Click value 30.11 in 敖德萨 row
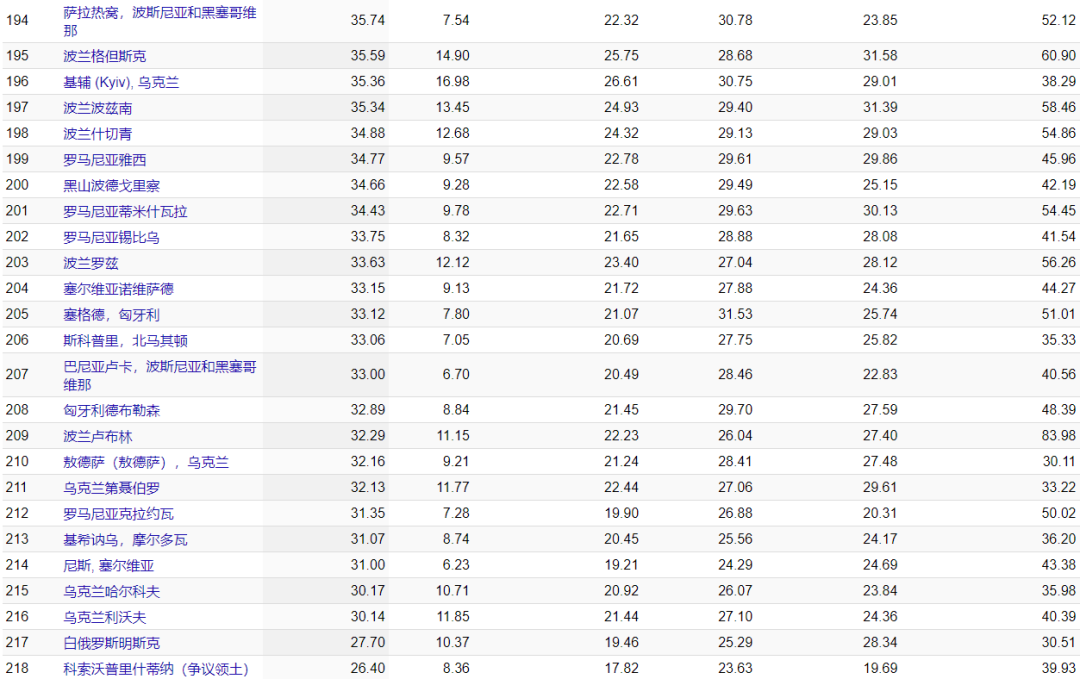 click(x=1059, y=461)
